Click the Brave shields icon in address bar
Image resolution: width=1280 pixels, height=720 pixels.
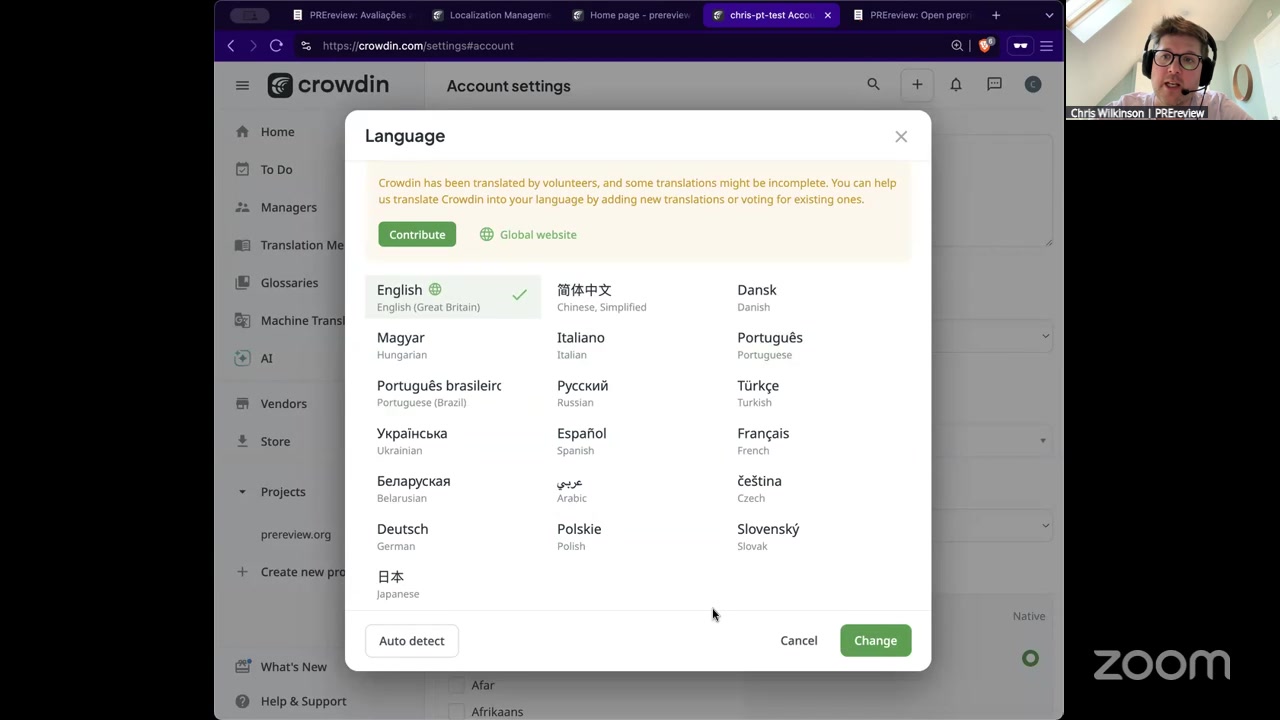coord(985,46)
